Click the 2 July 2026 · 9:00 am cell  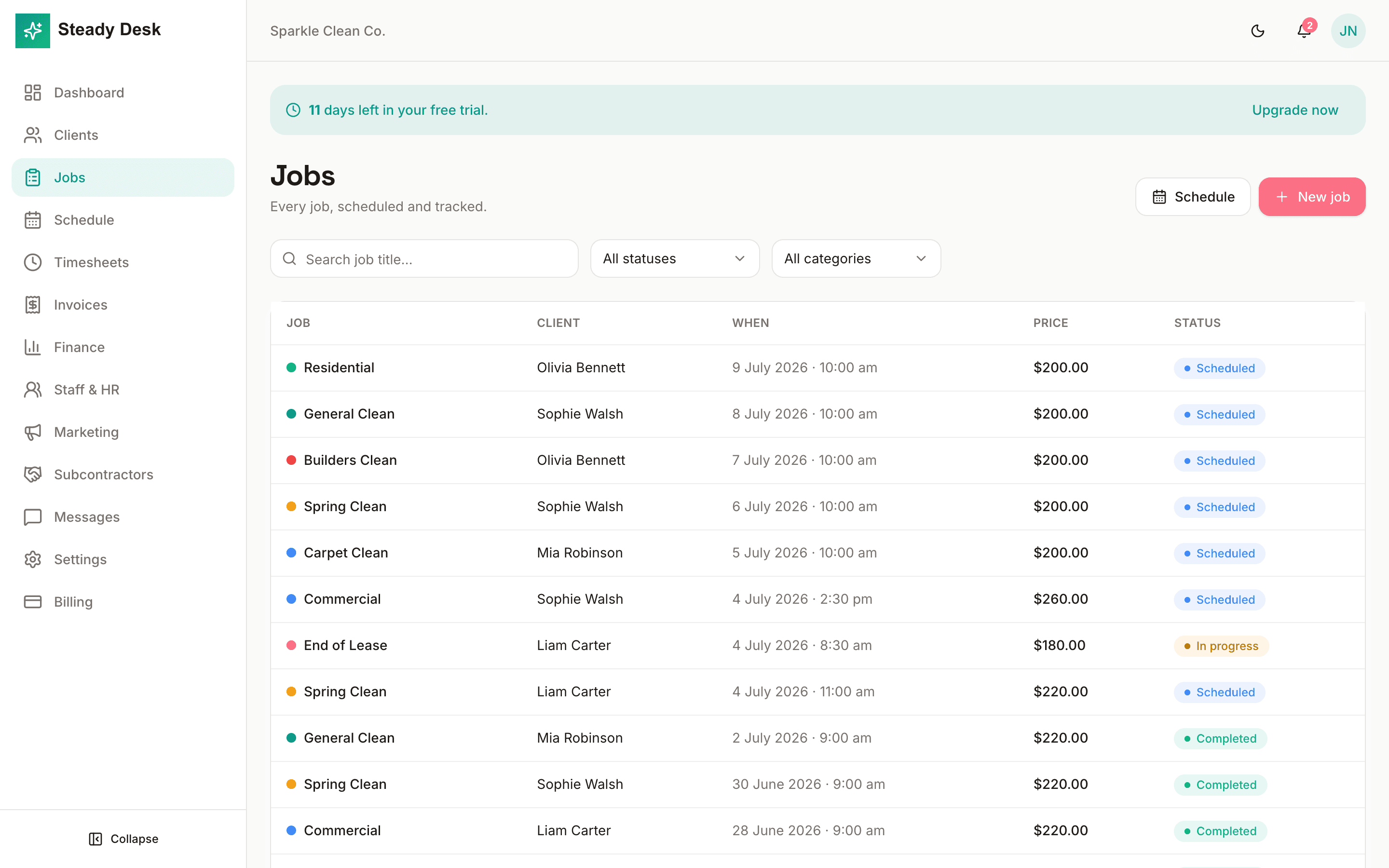tap(801, 738)
